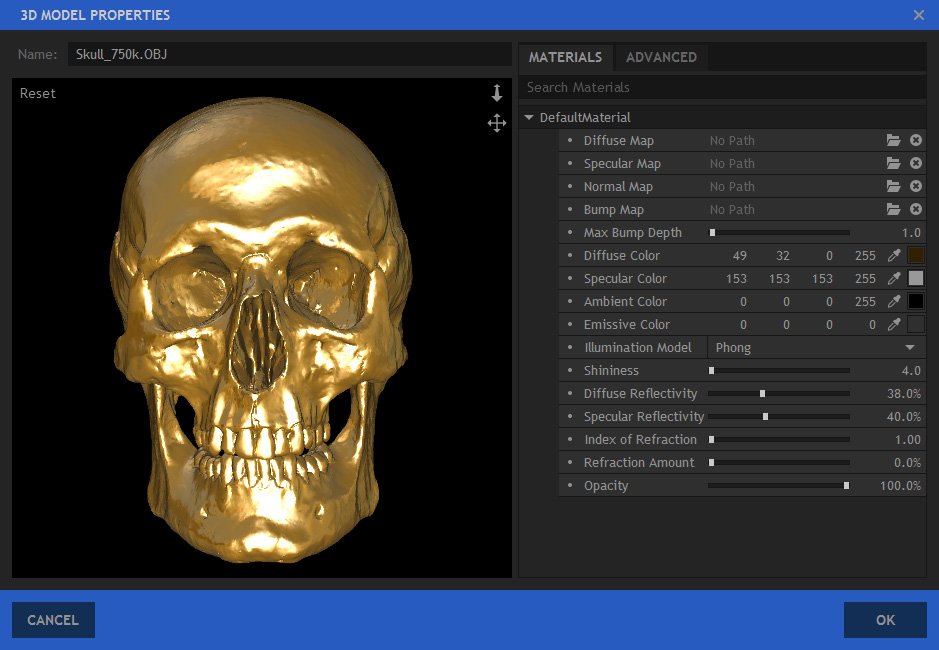Remove the Bump Map path
Image resolution: width=939 pixels, height=650 pixels.
pos(915,210)
